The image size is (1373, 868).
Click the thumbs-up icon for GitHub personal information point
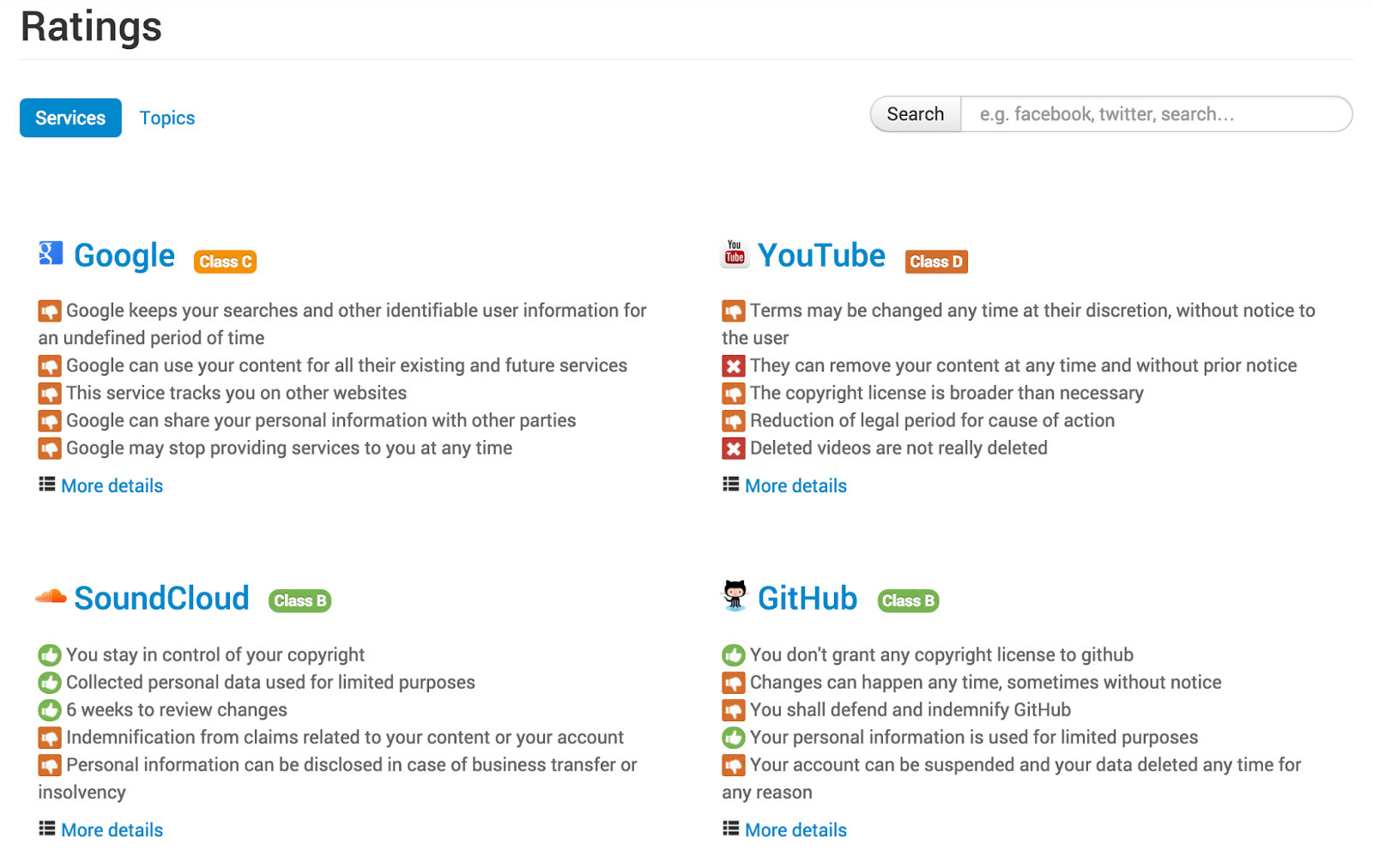[x=734, y=737]
